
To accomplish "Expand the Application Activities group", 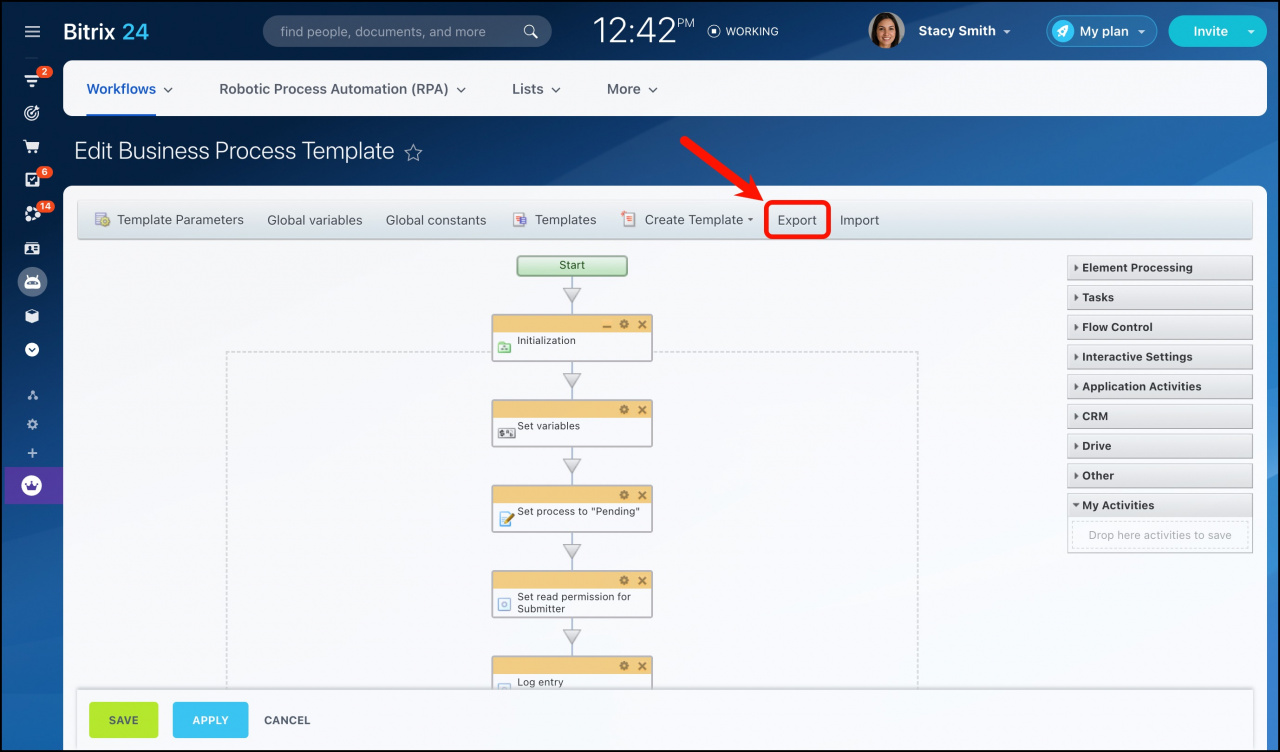I will click(x=1160, y=386).
